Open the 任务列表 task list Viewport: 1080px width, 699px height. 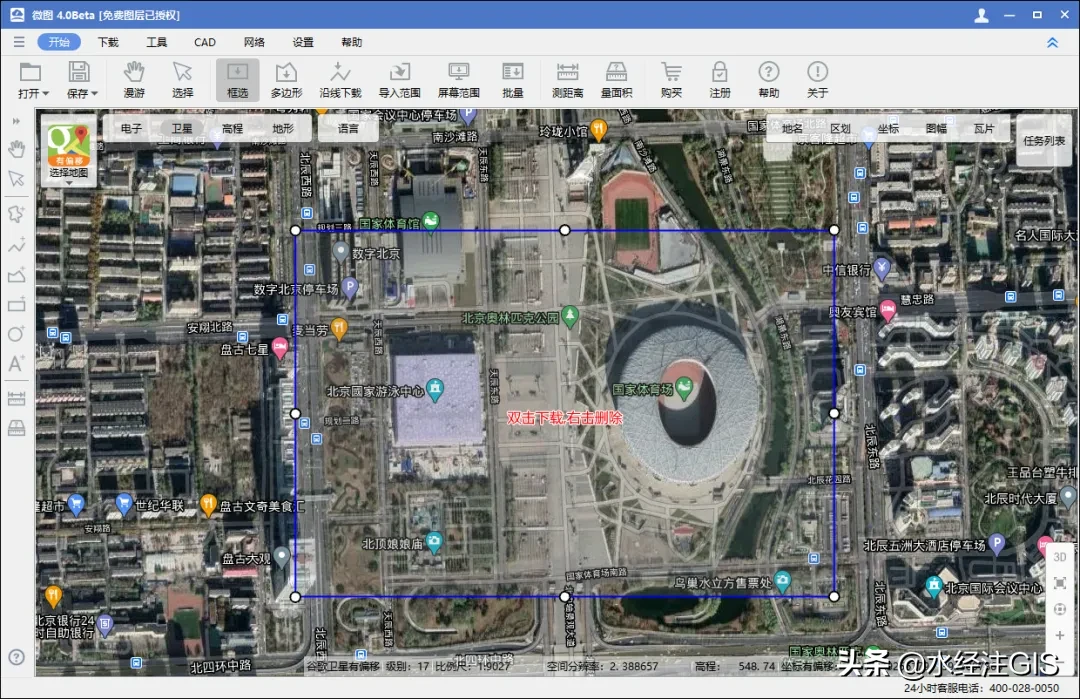tap(1044, 141)
